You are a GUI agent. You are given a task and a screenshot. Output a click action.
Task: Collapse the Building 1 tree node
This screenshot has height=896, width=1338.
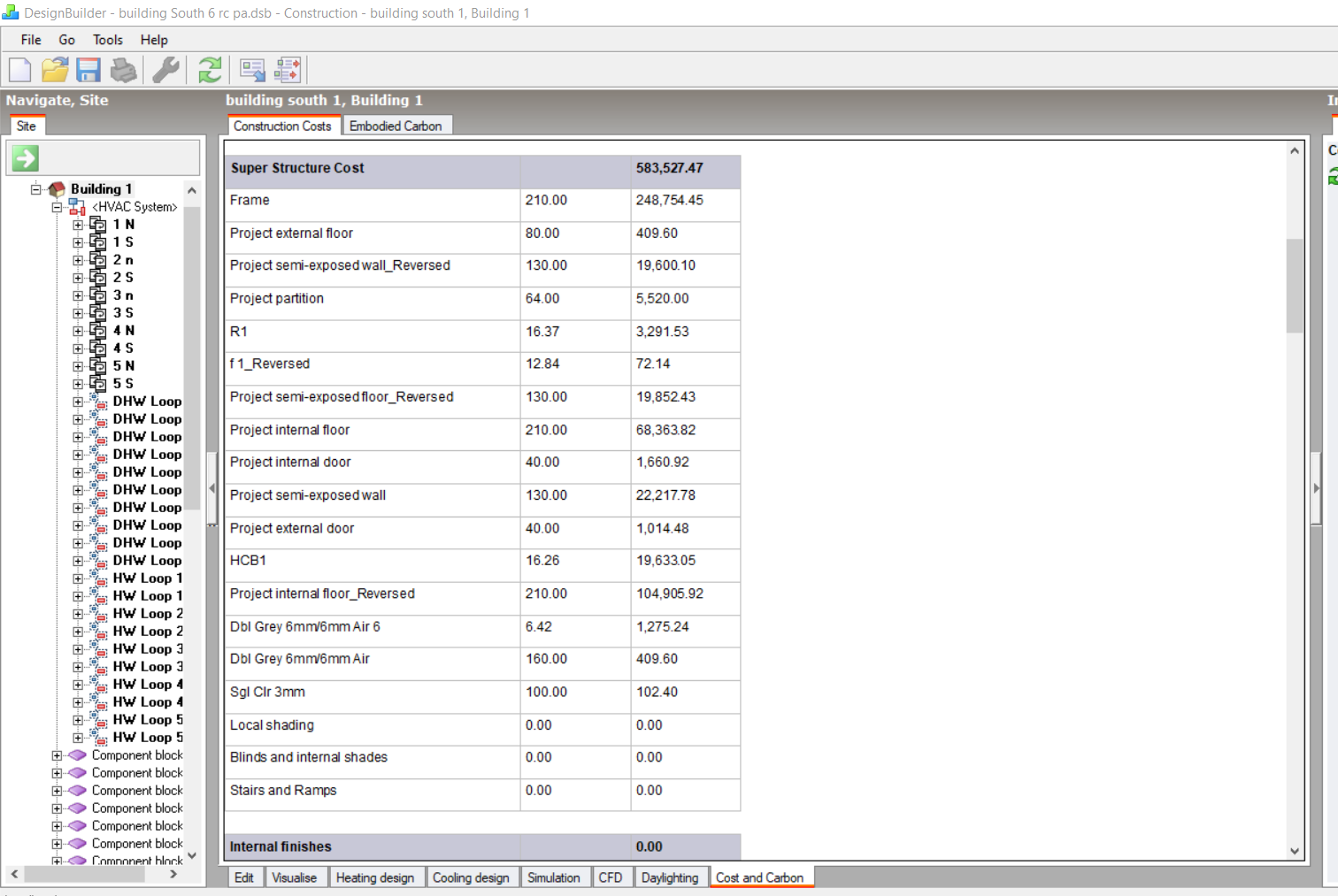click(x=35, y=189)
